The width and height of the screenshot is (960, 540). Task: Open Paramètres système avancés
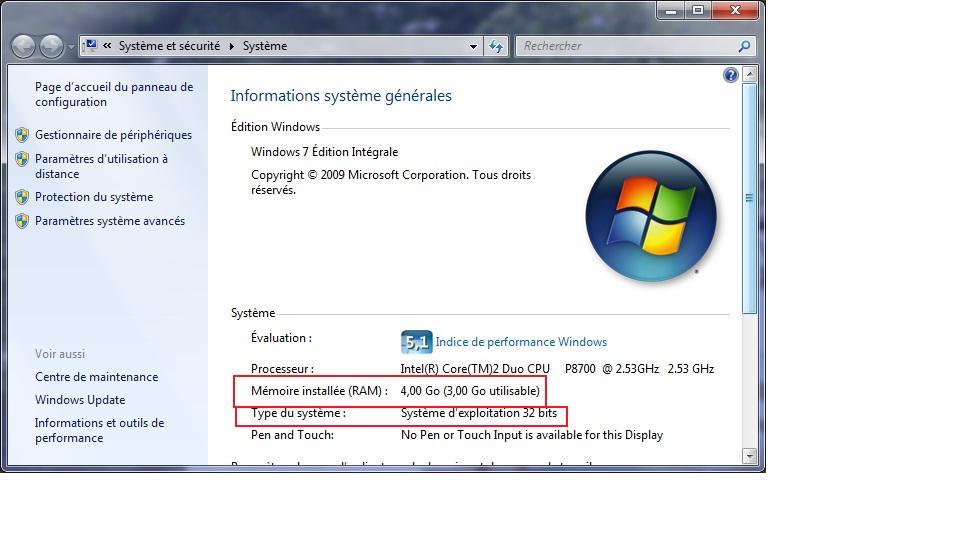(x=109, y=221)
